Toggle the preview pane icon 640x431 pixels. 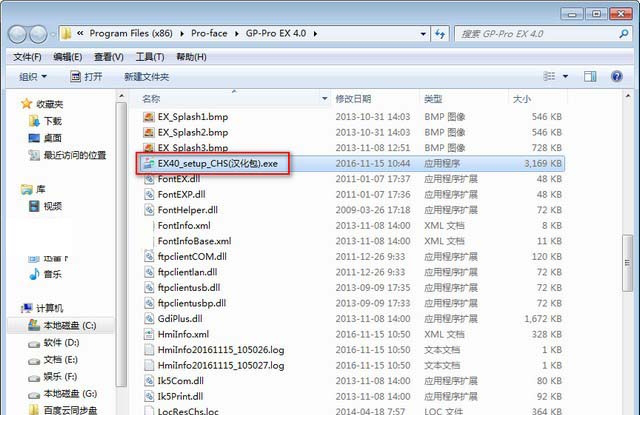pos(590,76)
